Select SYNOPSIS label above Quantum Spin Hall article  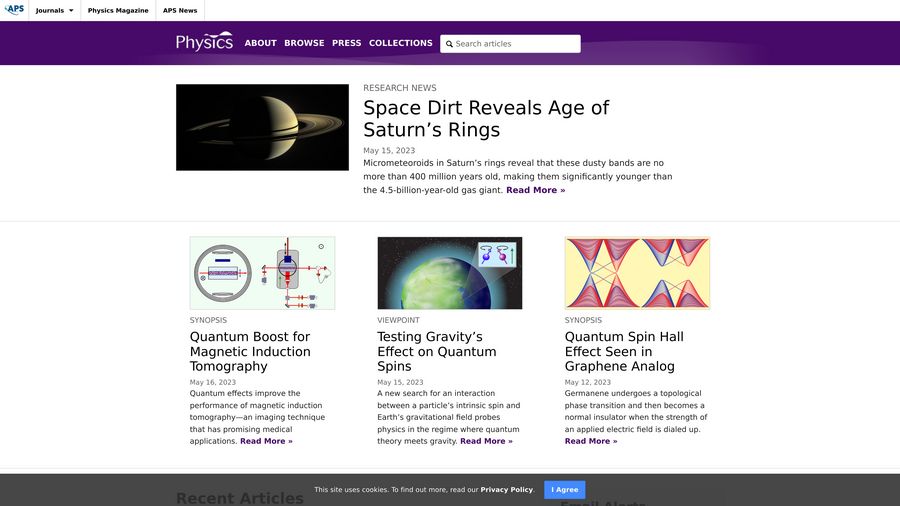click(x=583, y=320)
